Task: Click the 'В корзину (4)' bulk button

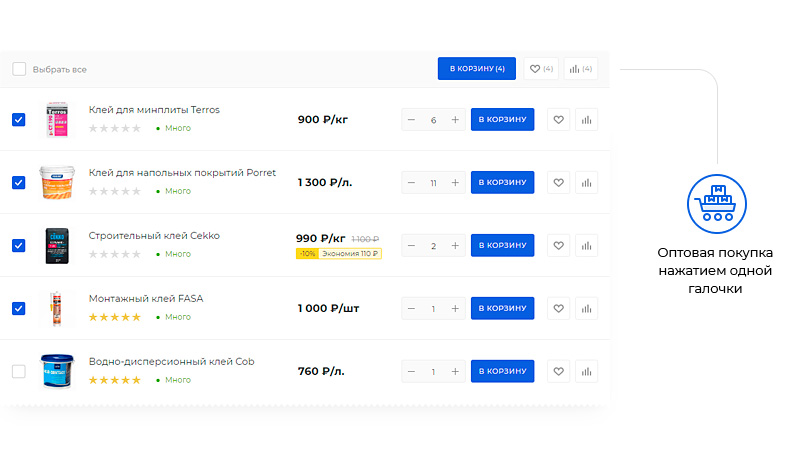Action: [x=477, y=69]
